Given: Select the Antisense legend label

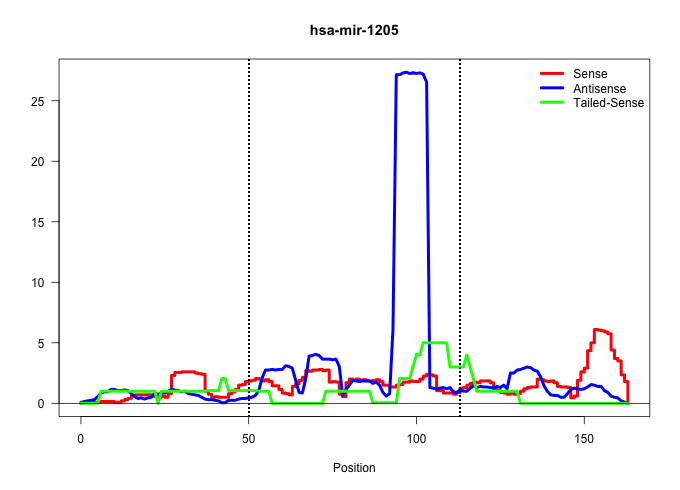Looking at the screenshot, I should pyautogui.click(x=599, y=88).
